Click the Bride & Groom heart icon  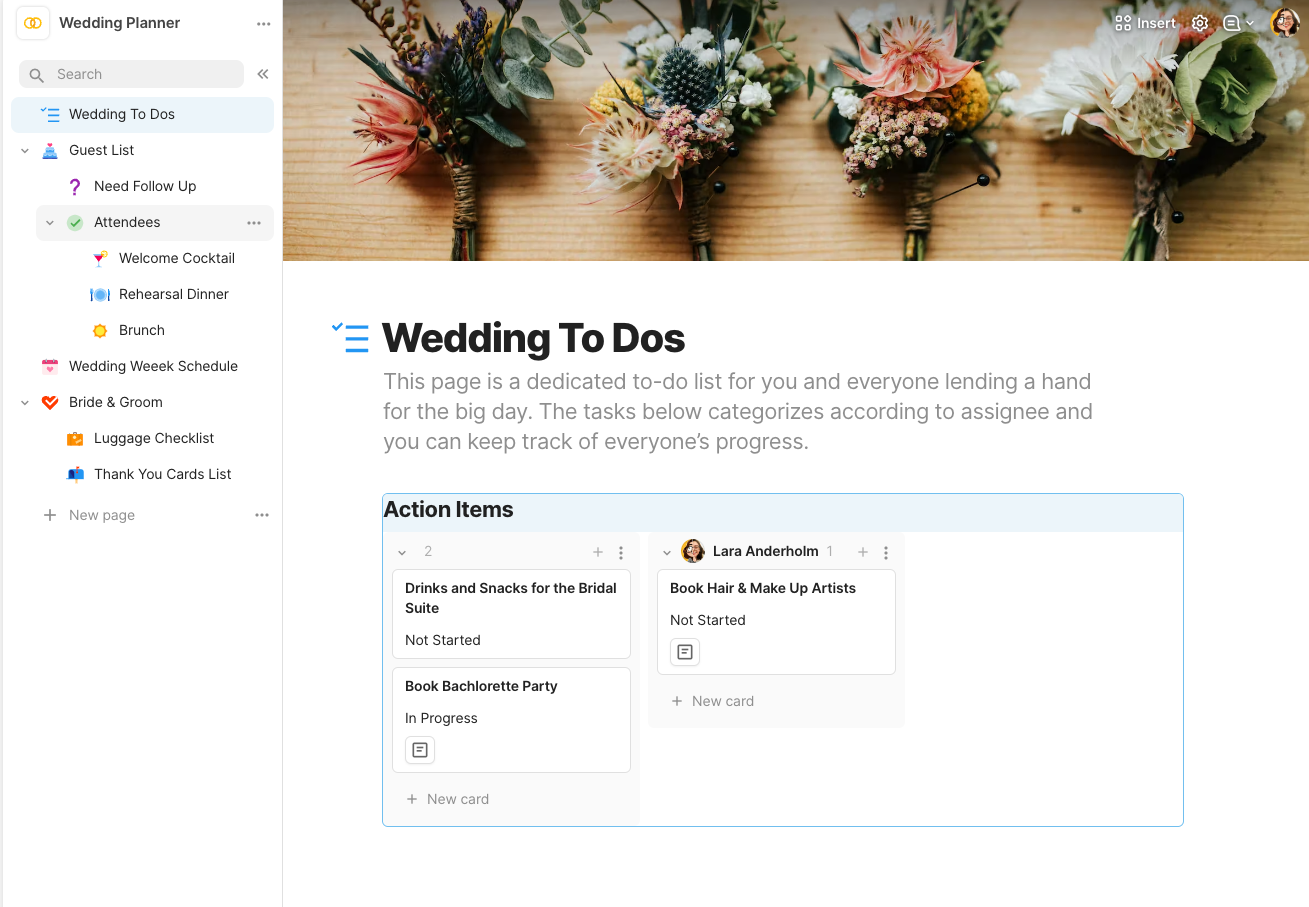pos(50,402)
